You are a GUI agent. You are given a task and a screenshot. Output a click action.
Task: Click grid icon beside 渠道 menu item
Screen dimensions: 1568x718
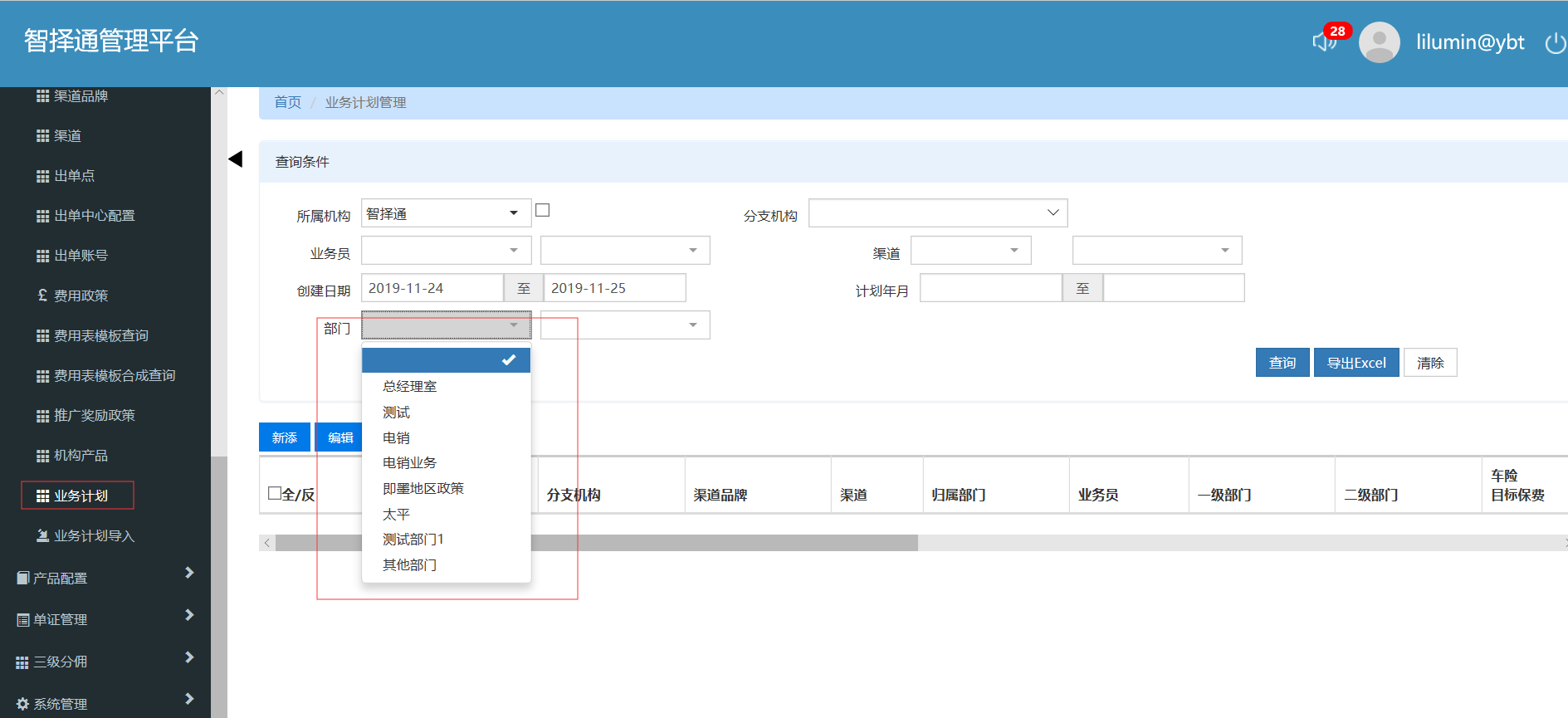tap(42, 136)
